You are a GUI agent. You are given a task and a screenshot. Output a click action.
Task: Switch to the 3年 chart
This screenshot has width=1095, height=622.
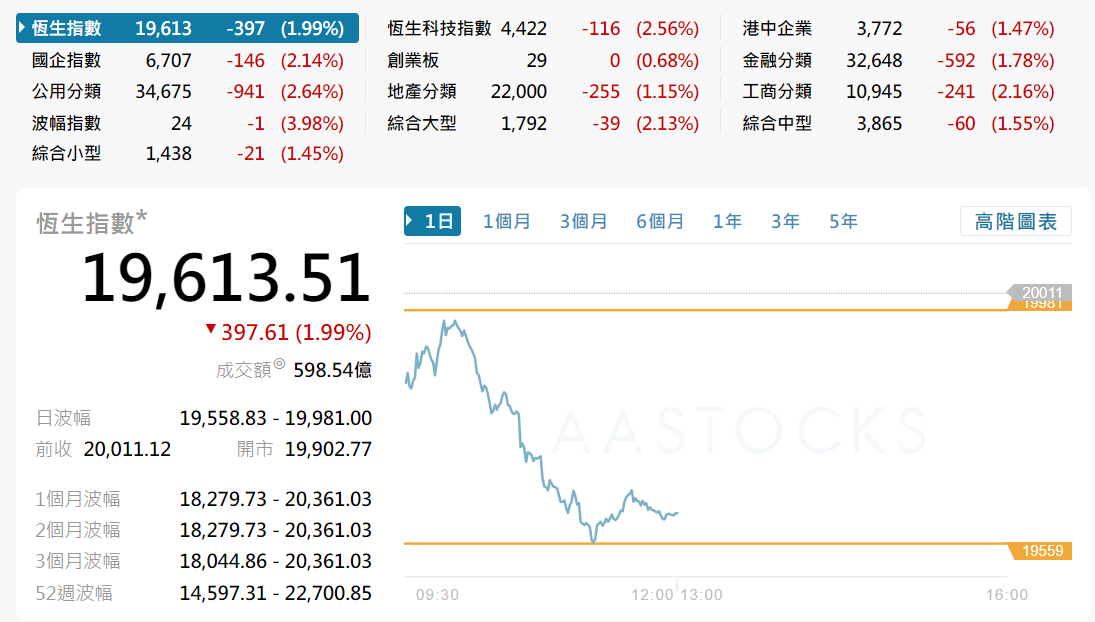(x=785, y=221)
